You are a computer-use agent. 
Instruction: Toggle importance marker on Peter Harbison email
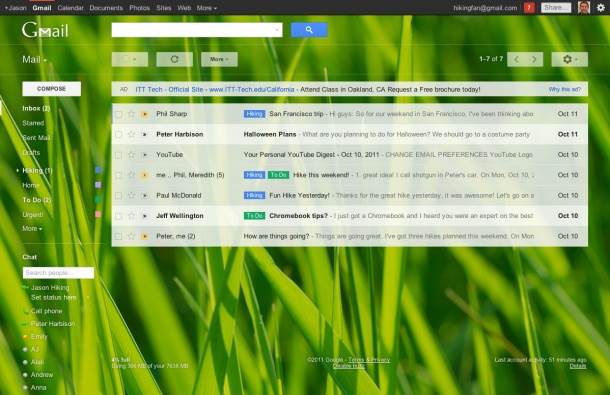tap(145, 135)
